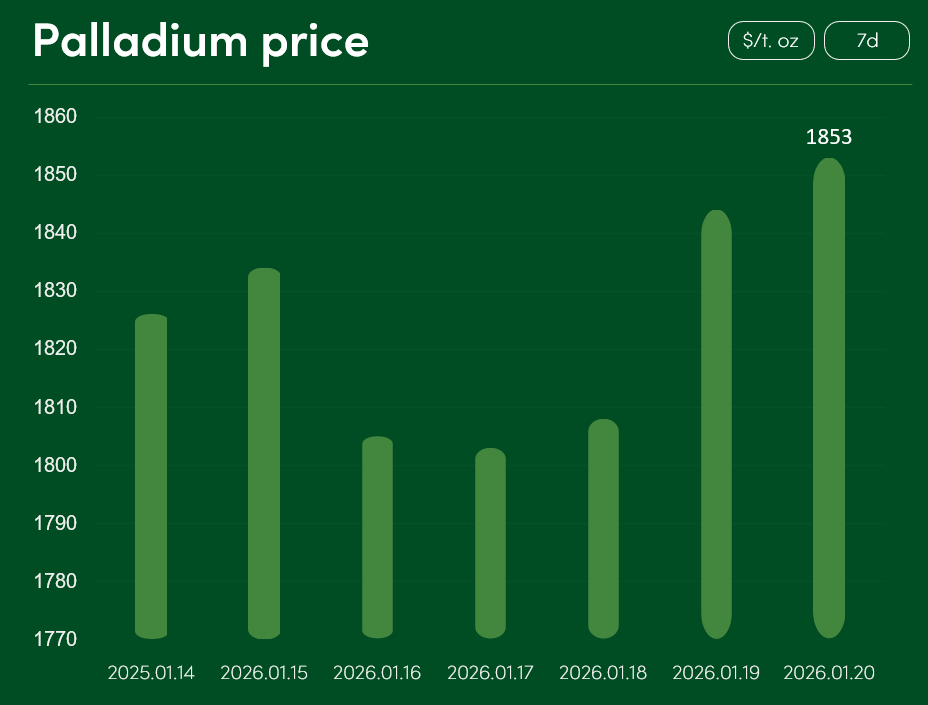Select the 7d time range button

(x=867, y=41)
